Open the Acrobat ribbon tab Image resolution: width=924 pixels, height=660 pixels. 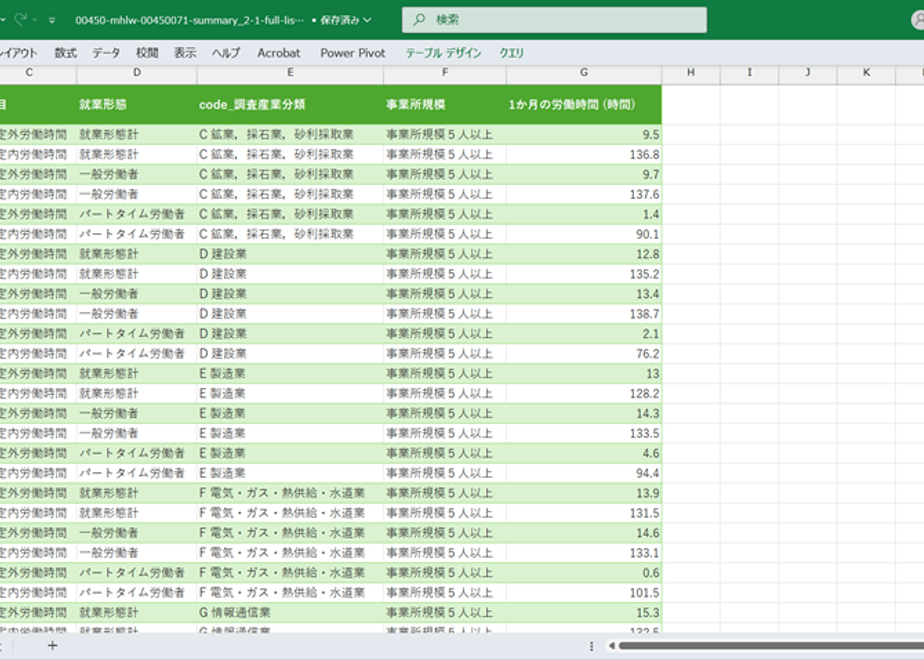(279, 53)
